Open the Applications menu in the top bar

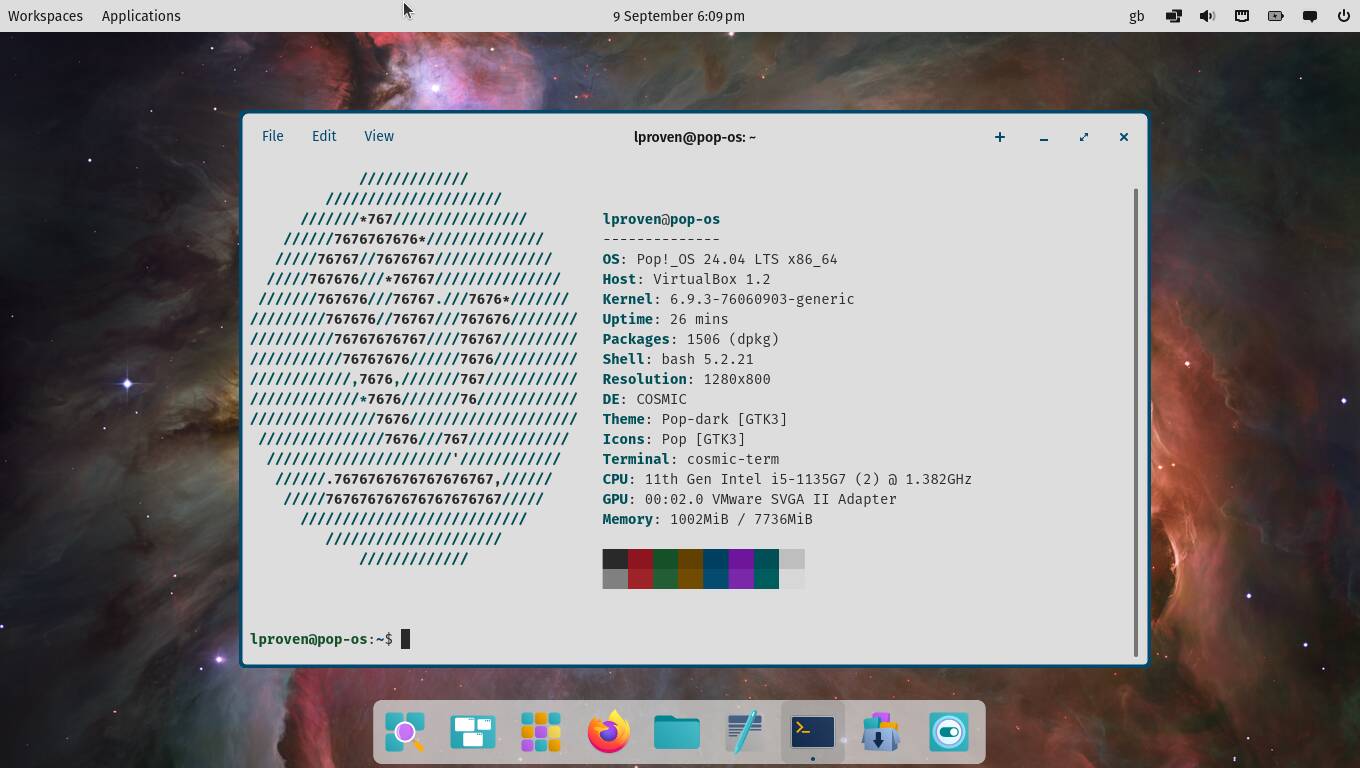[x=140, y=15]
